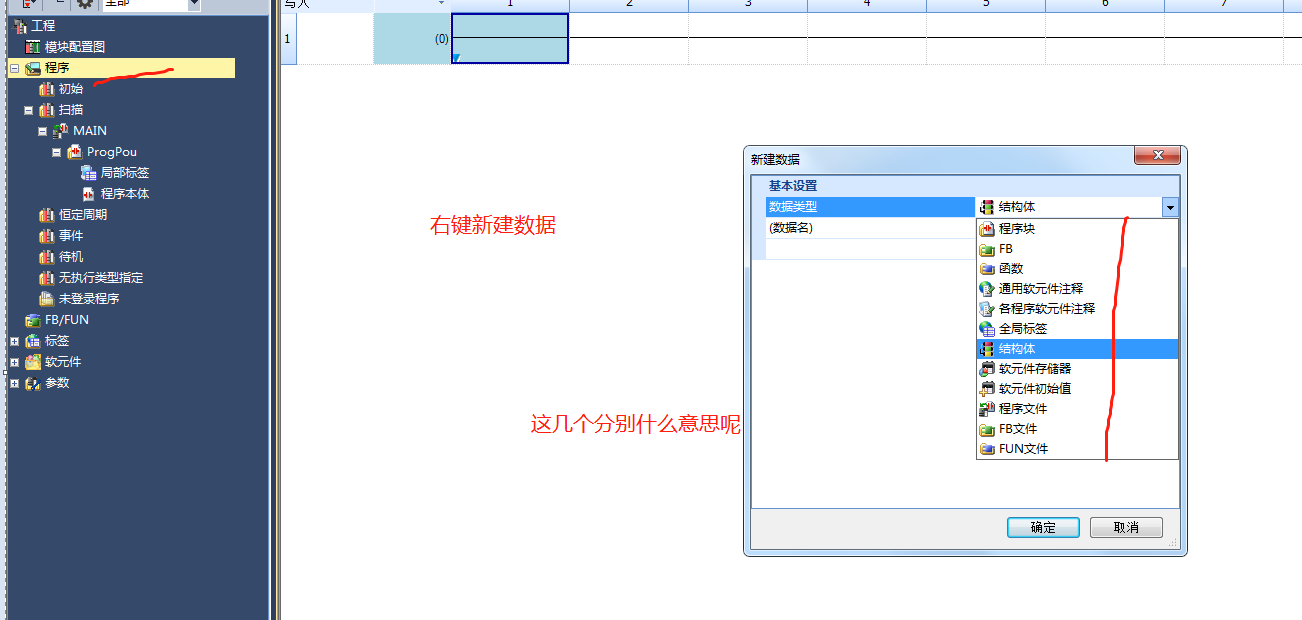Open the 数据类型 dropdown arrow
1302x620 pixels.
coord(1170,207)
